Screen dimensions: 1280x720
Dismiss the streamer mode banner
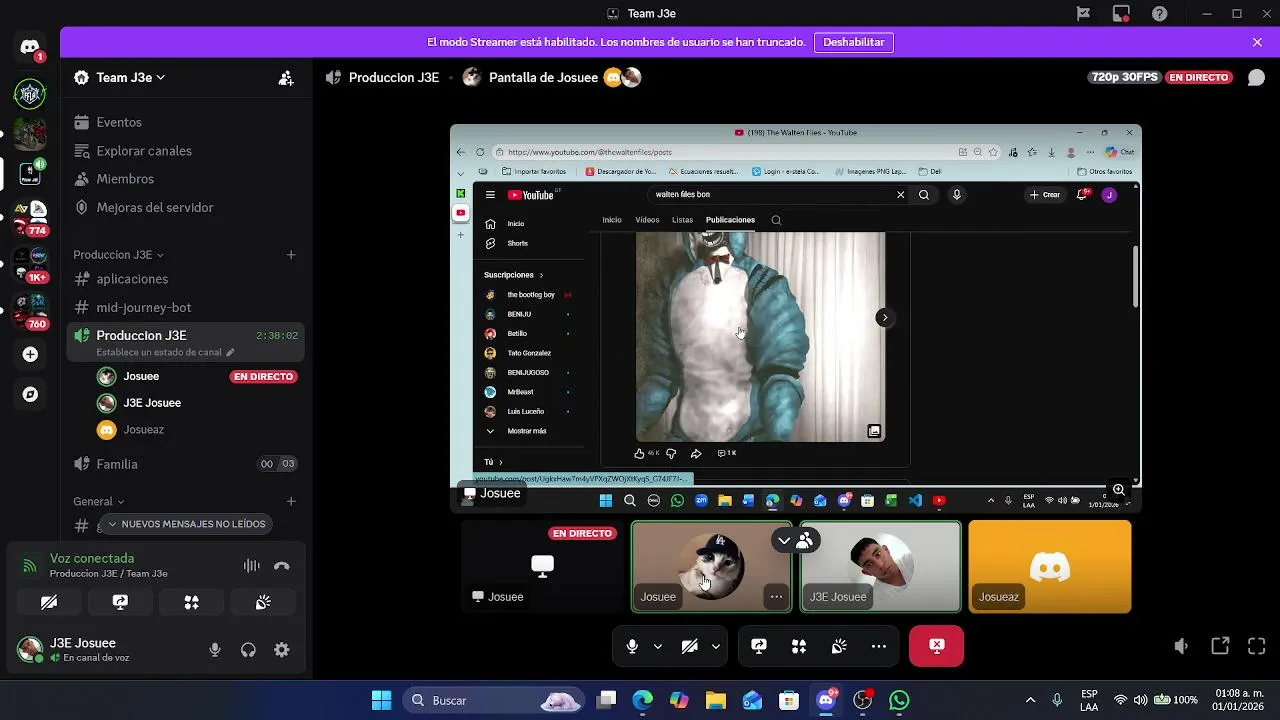[1257, 42]
